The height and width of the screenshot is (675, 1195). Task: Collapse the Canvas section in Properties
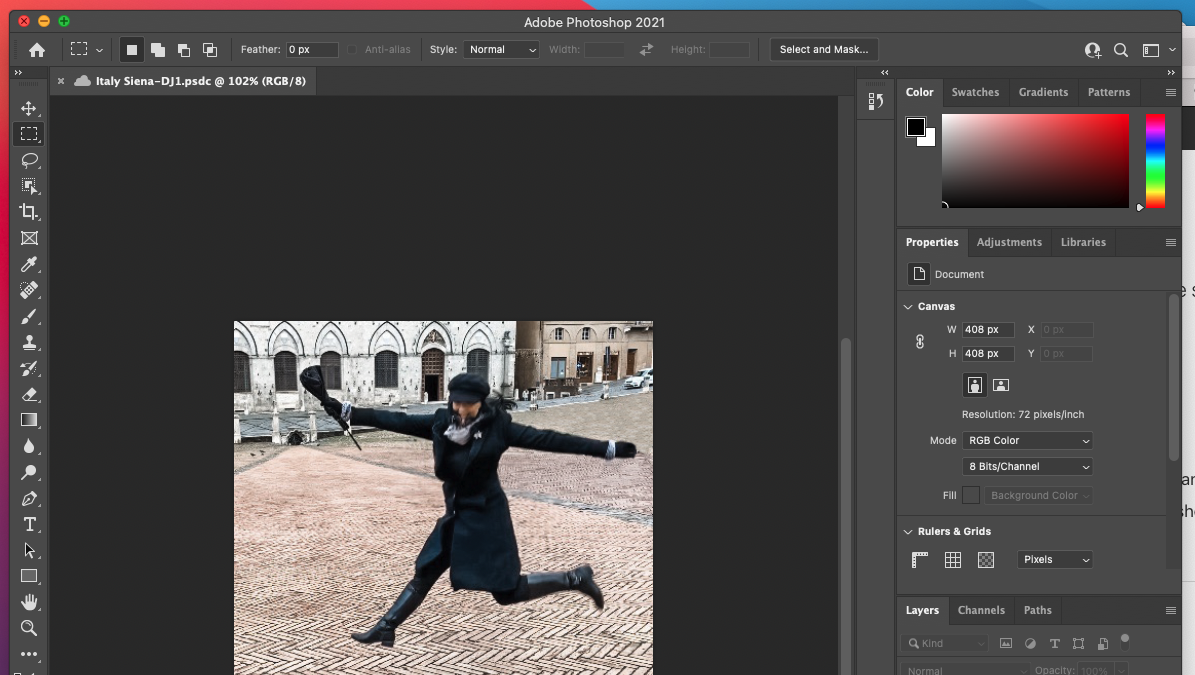click(908, 306)
